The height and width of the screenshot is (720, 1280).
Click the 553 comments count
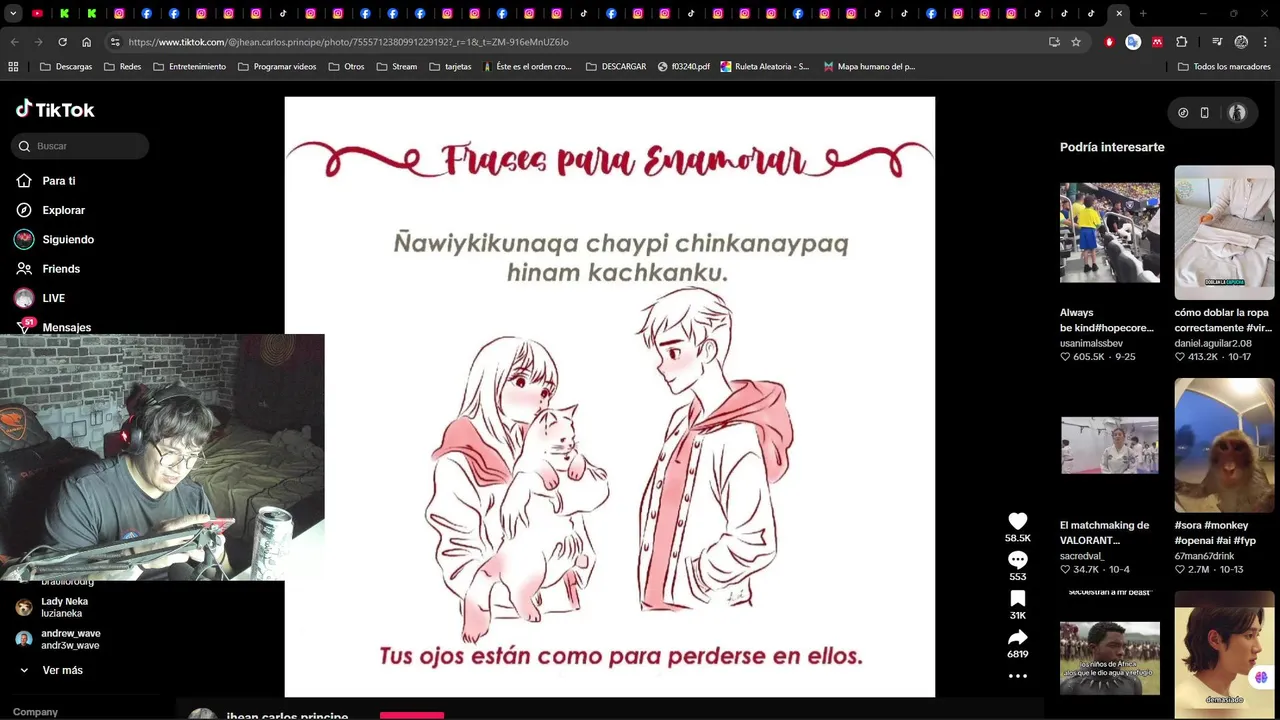coord(1017,577)
